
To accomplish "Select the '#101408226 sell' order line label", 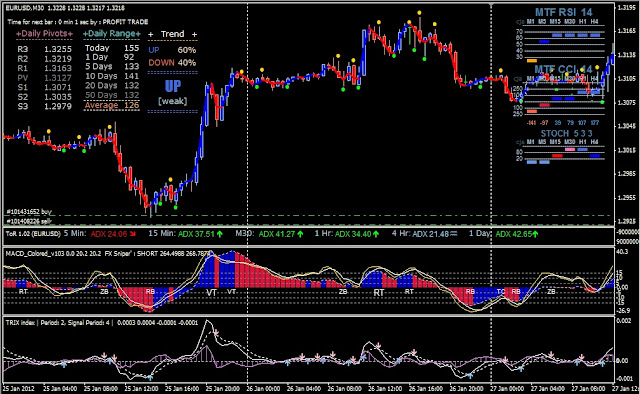I will tap(29, 221).
